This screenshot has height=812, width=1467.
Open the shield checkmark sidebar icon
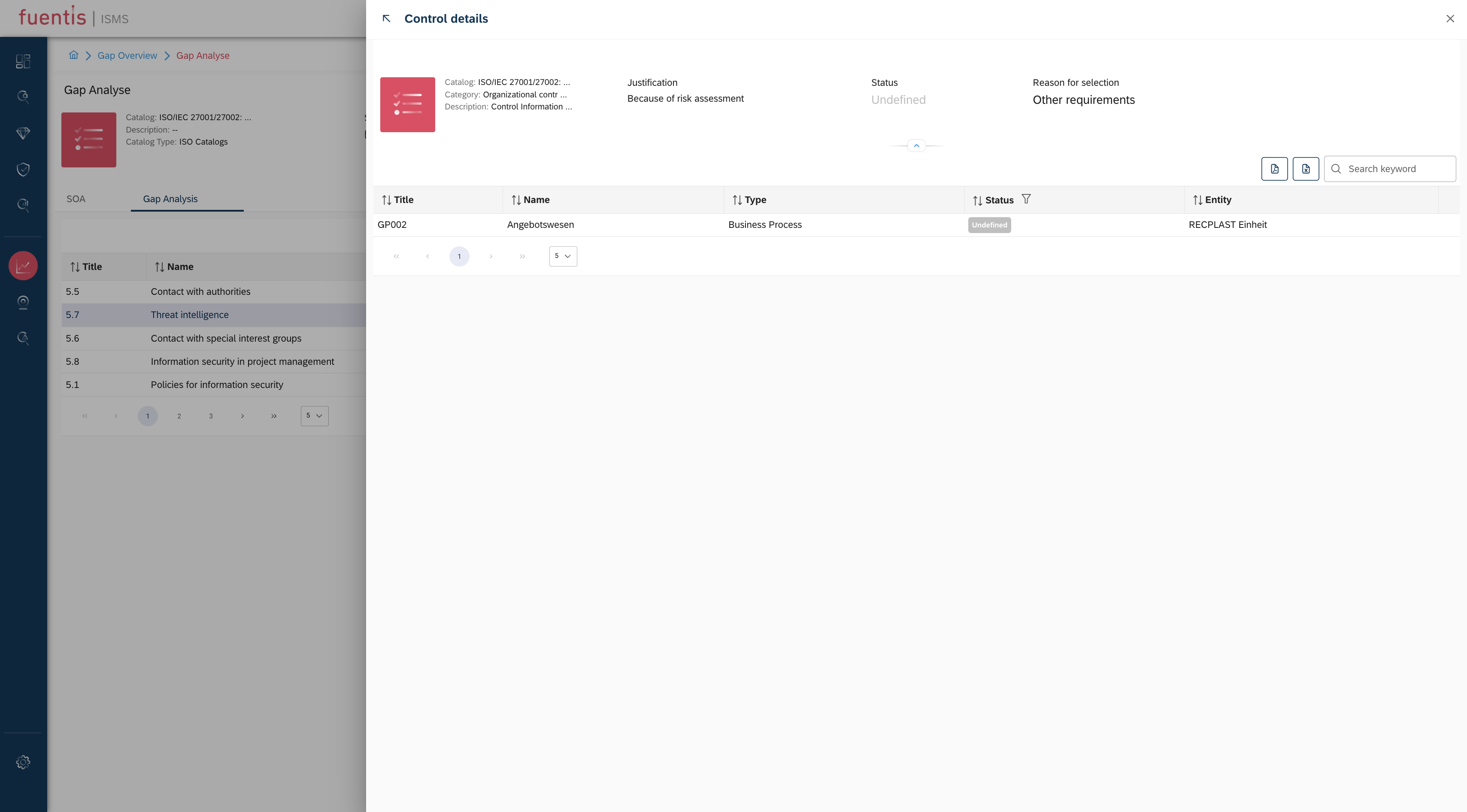point(23,169)
